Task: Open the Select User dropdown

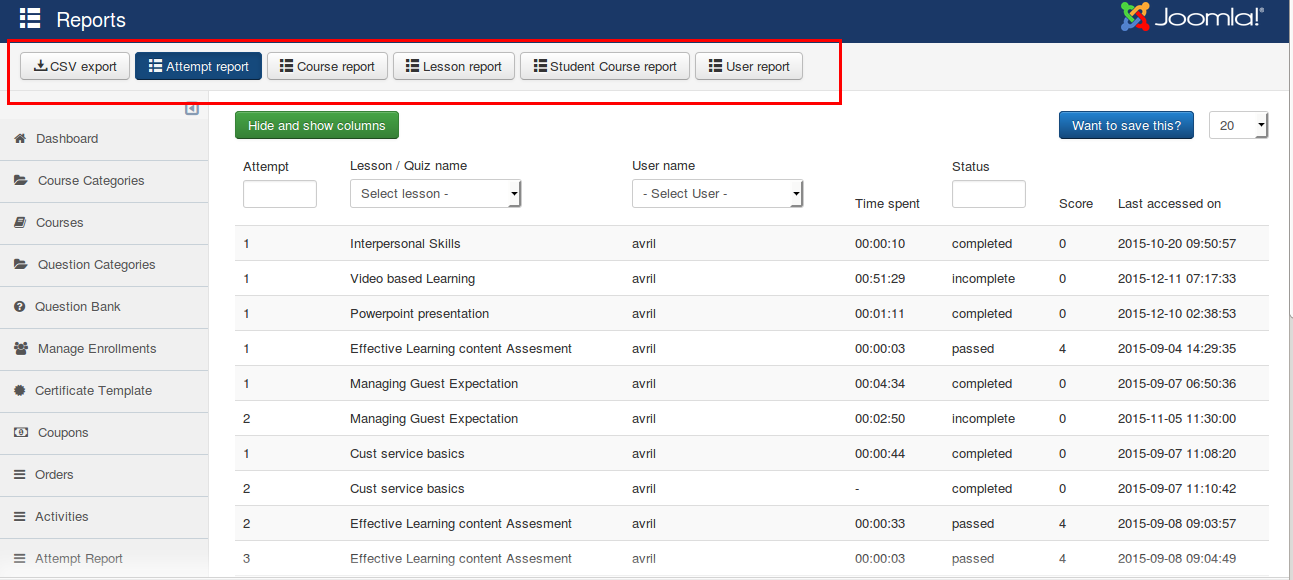Action: tap(717, 194)
